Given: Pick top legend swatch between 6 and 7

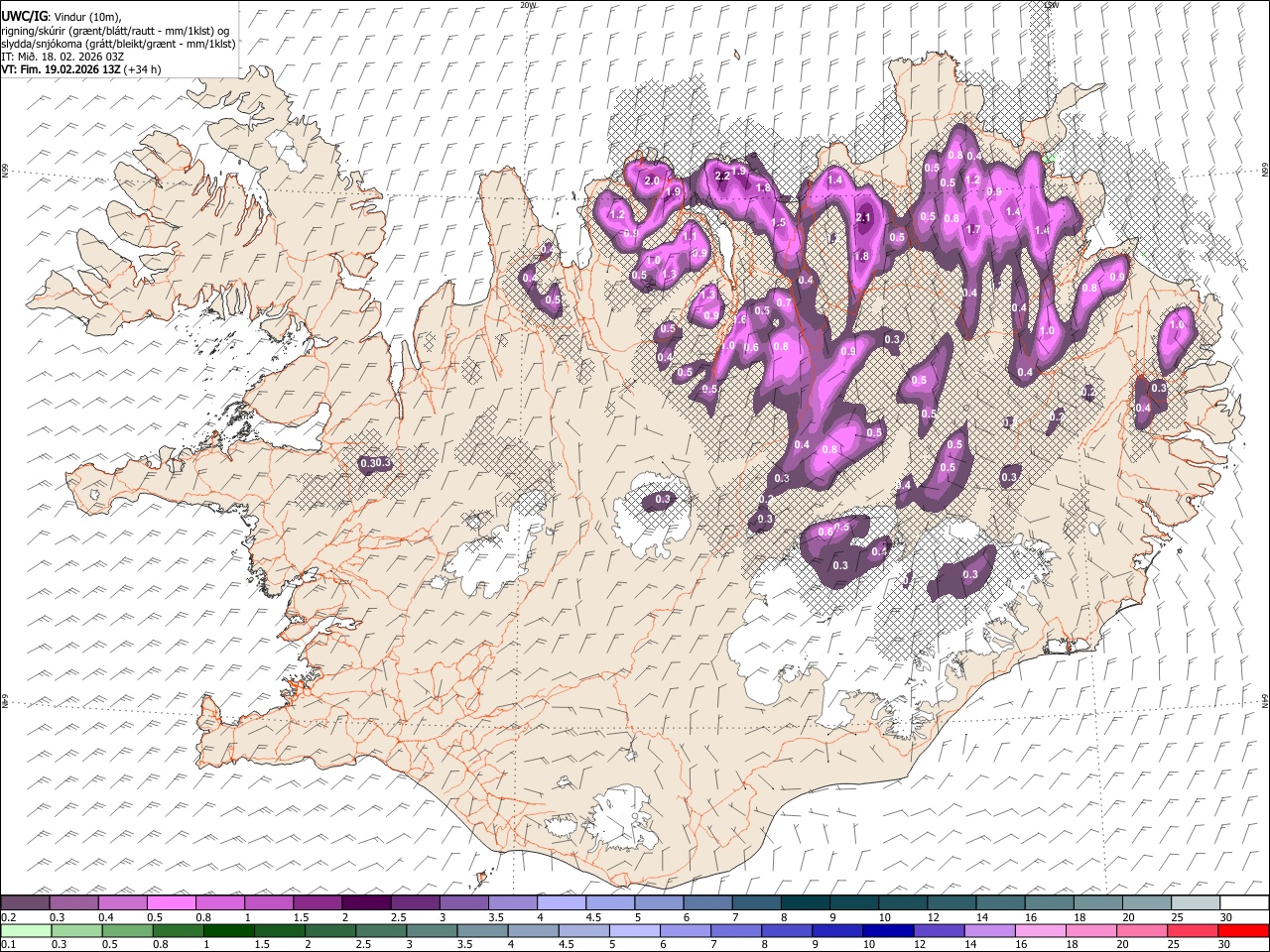Looking at the screenshot, I should 707,903.
